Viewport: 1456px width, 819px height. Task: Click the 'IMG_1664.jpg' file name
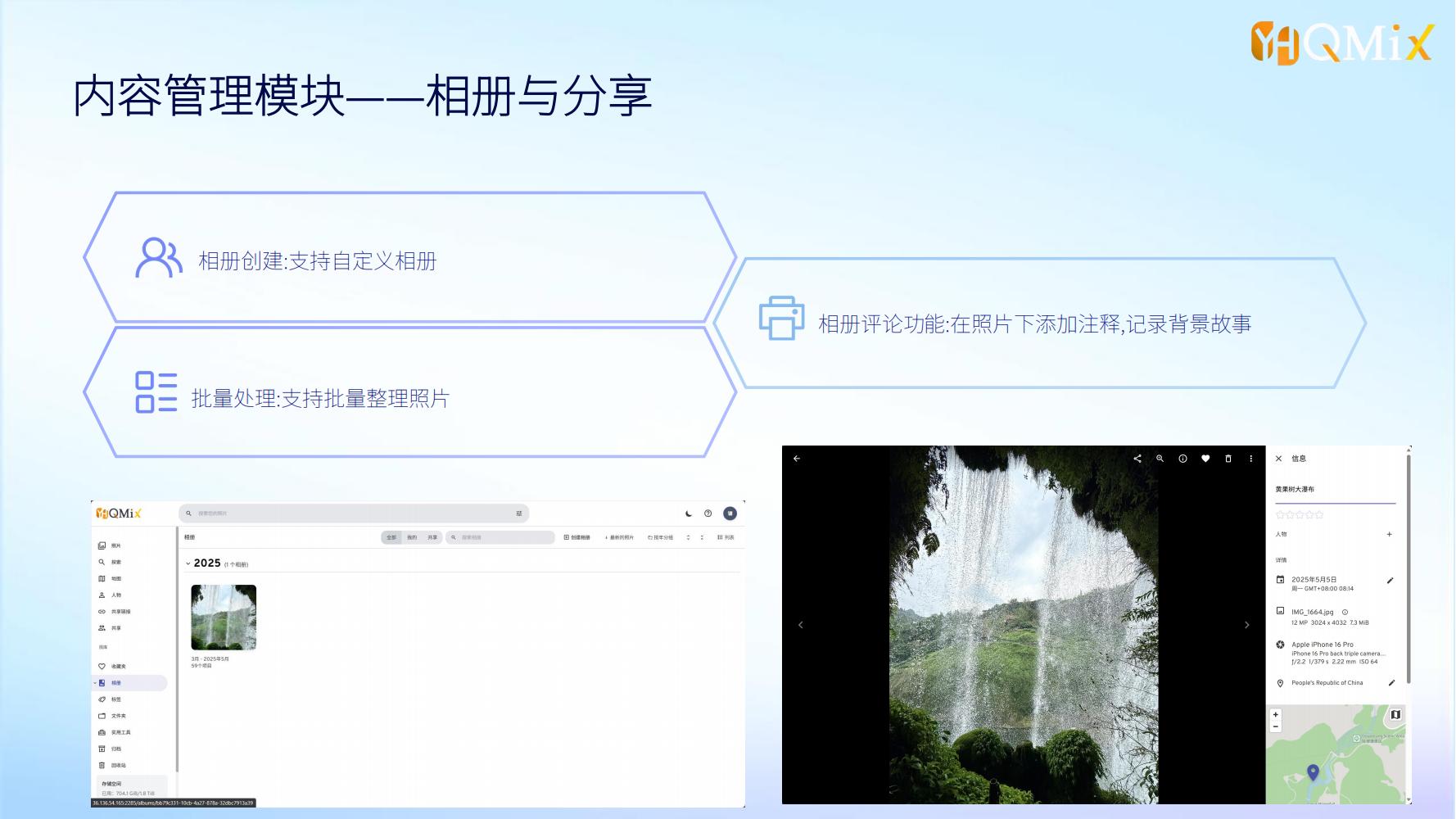(1313, 612)
